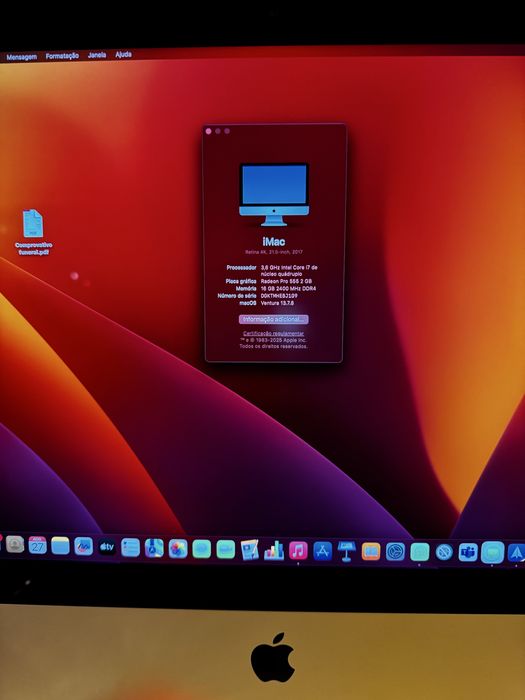Launch the Notes app from the Dock

pyautogui.click(x=60, y=546)
